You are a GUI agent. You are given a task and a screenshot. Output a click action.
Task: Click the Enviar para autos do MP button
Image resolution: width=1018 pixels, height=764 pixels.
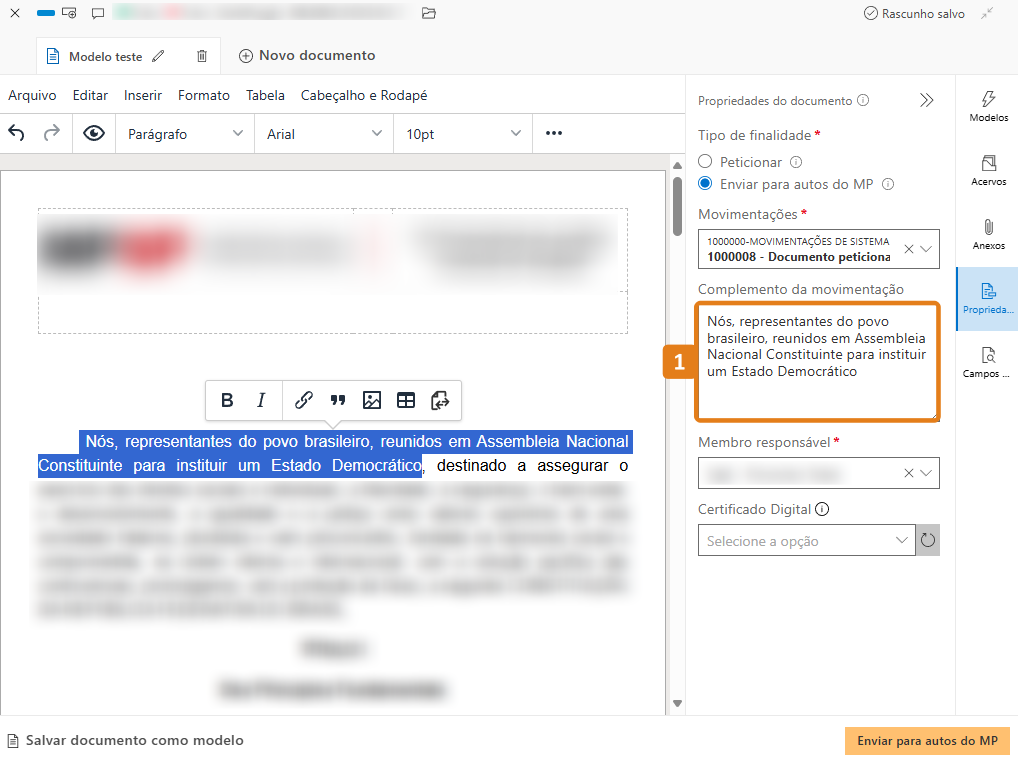[927, 741]
